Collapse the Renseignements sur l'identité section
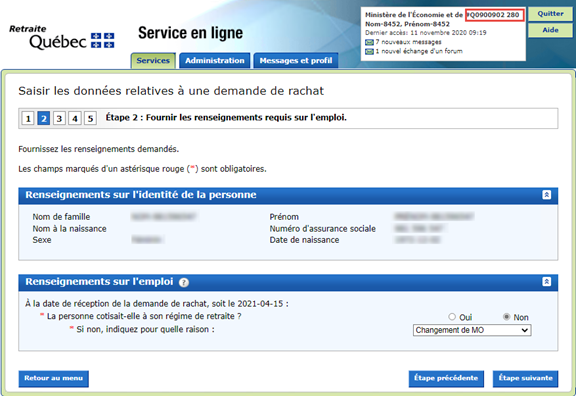This screenshot has height=396, width=576. (546, 195)
